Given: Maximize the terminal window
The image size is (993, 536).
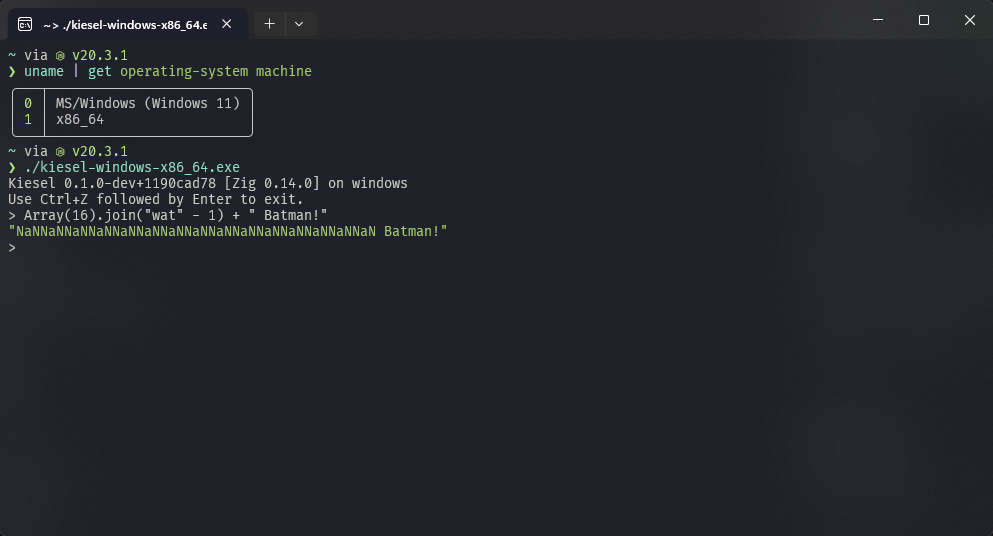Looking at the screenshot, I should 924,20.
